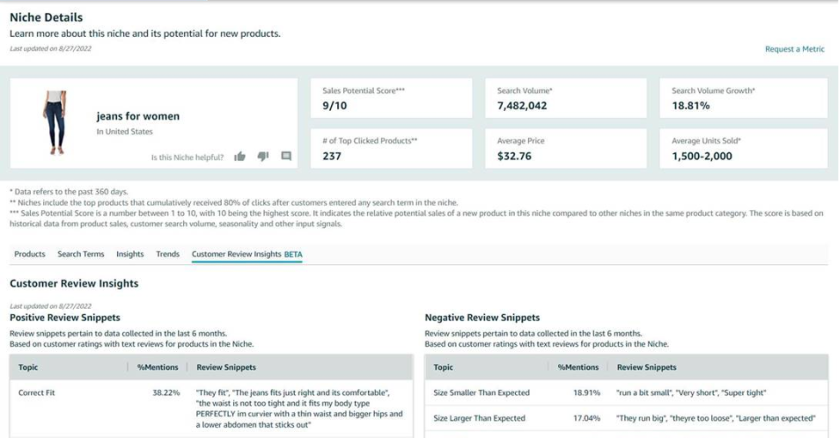Select Customer Review Insights BETA tab
This screenshot has height=438, width=840.
click(246, 254)
